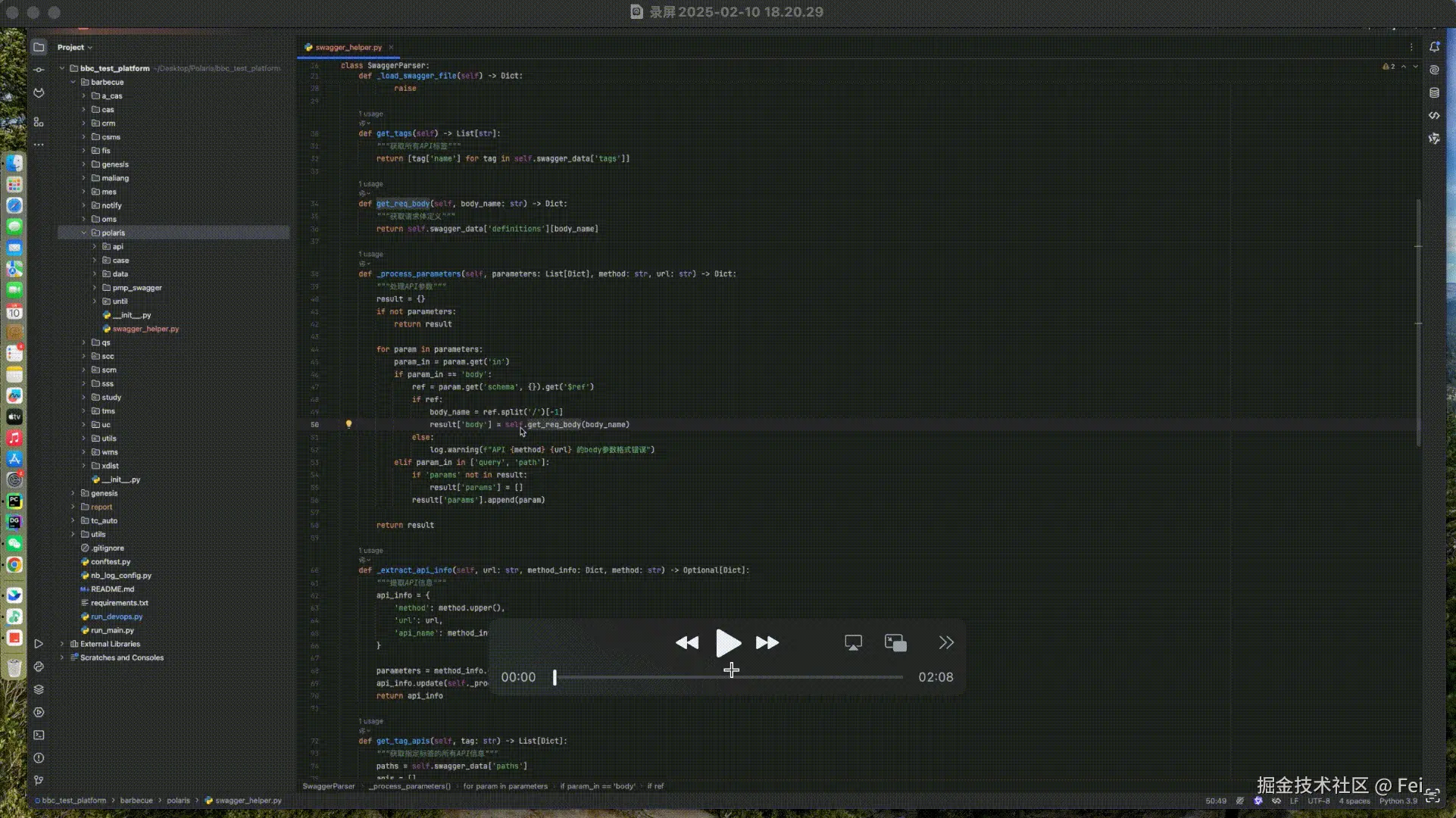The height and width of the screenshot is (818, 1456).
Task: Open the Problems tool window icon
Action: tap(39, 757)
